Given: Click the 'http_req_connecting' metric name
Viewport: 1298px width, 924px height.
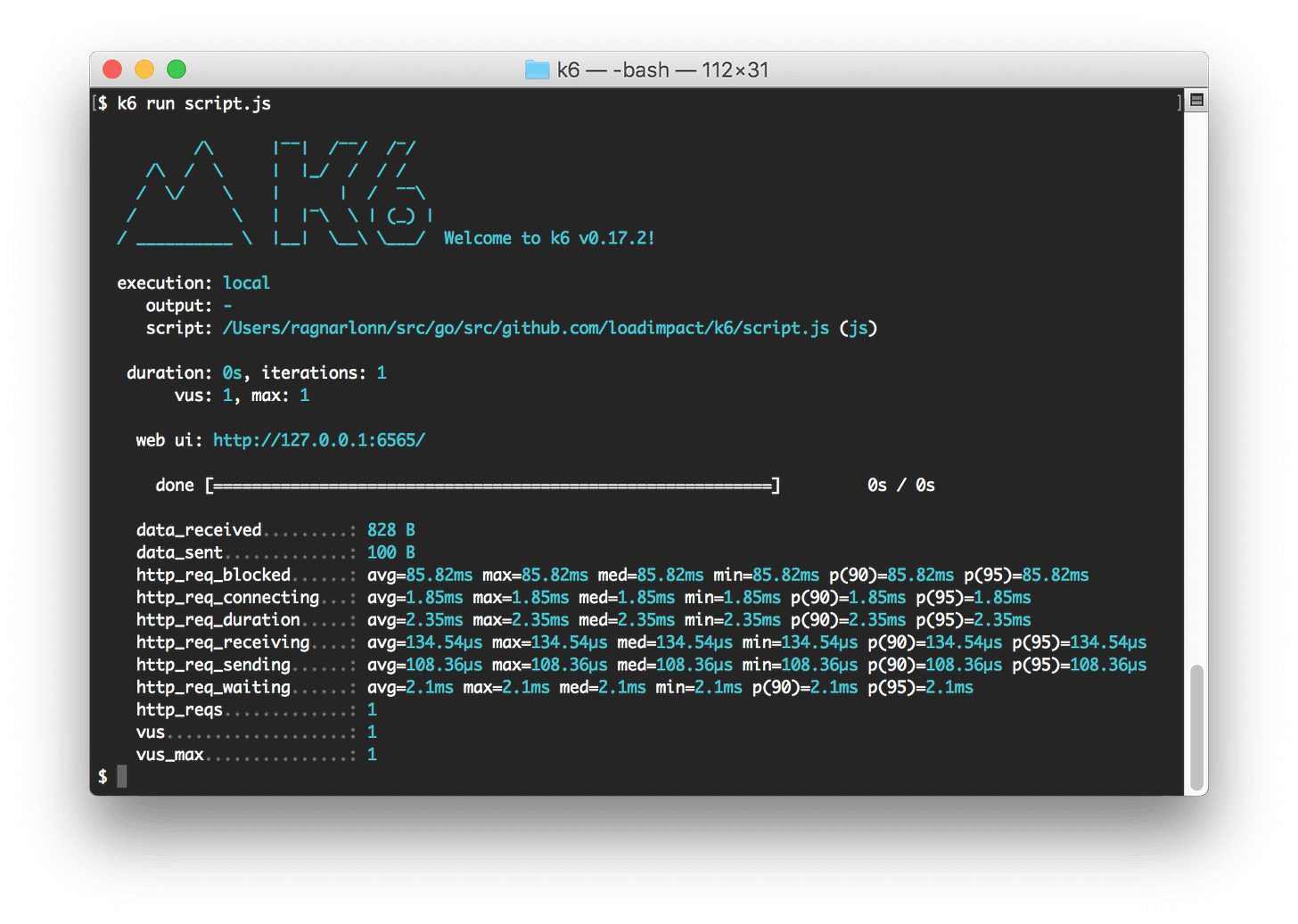Looking at the screenshot, I should point(227,597).
